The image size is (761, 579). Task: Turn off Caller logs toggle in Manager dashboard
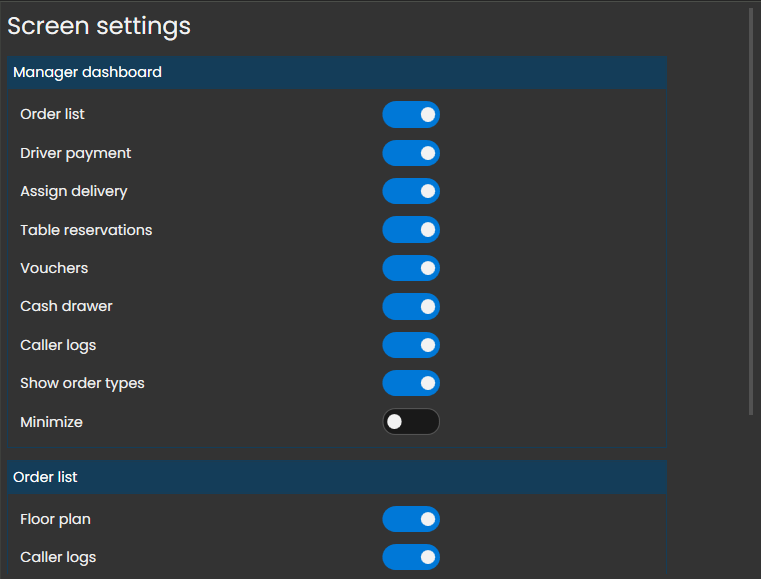411,345
